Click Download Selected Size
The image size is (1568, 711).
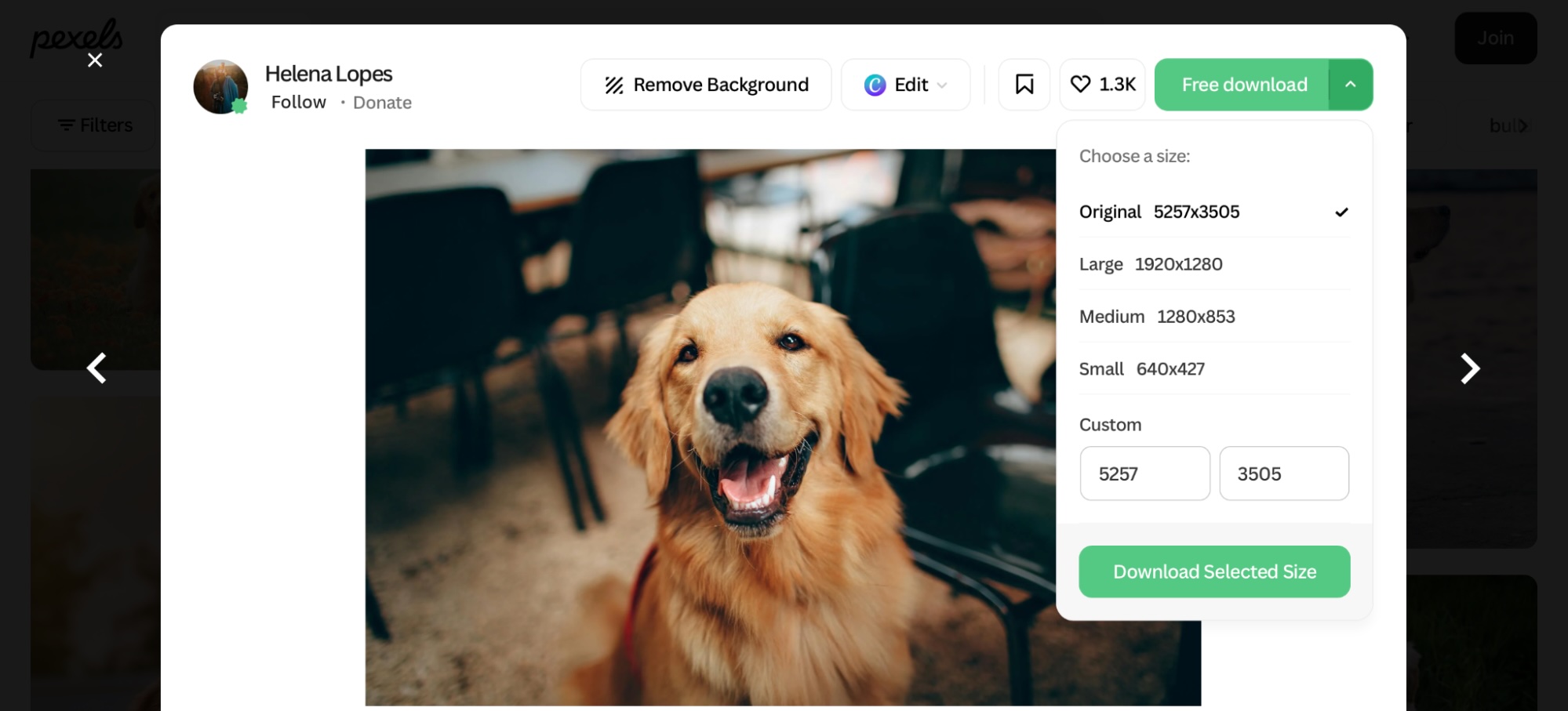[x=1213, y=571]
